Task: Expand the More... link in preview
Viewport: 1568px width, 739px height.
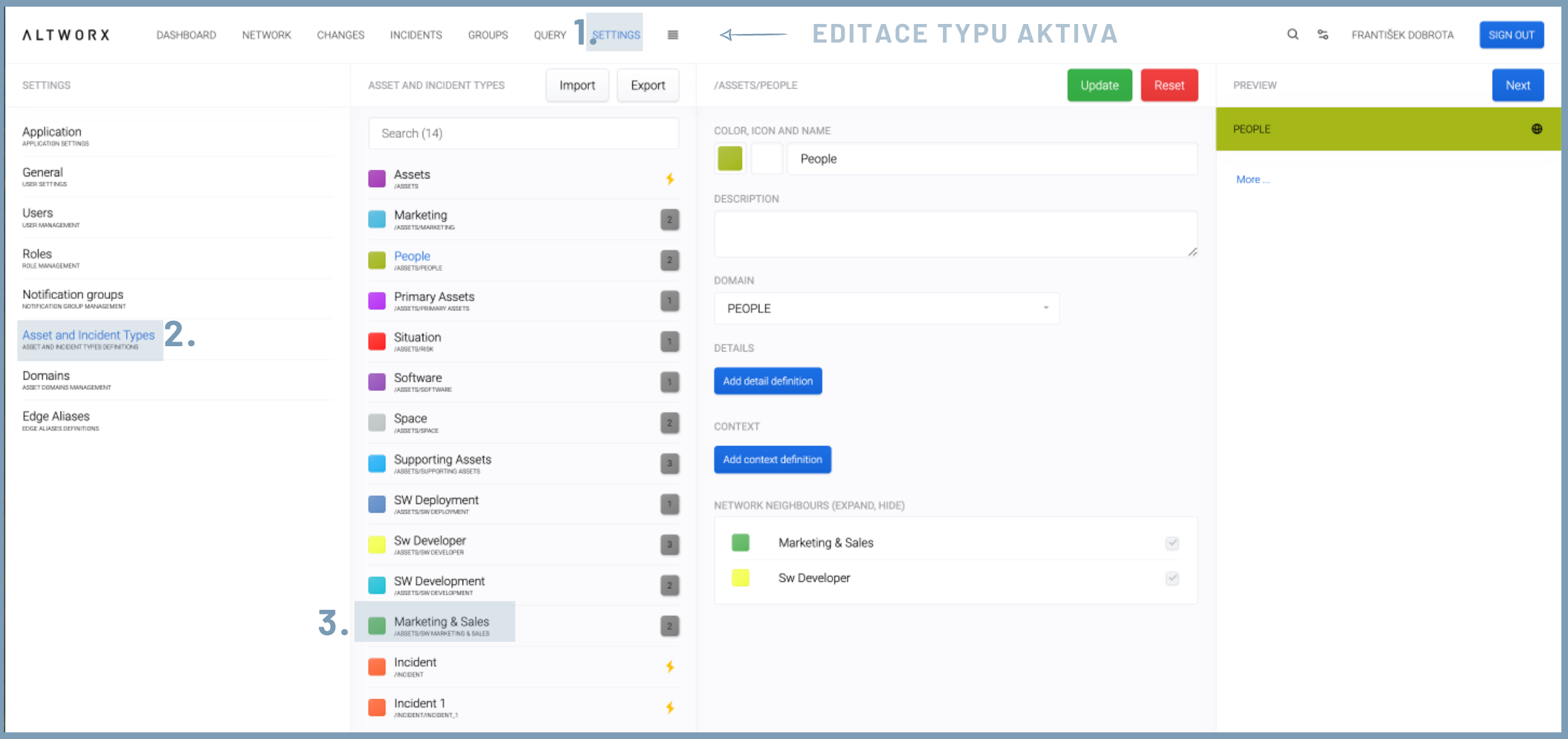Action: click(1253, 179)
